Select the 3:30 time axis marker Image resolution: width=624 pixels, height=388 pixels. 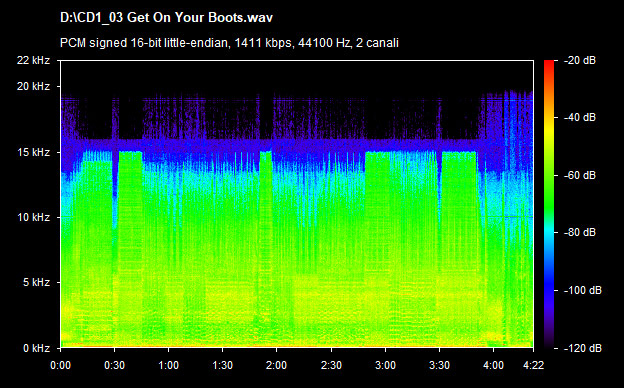[439, 365]
